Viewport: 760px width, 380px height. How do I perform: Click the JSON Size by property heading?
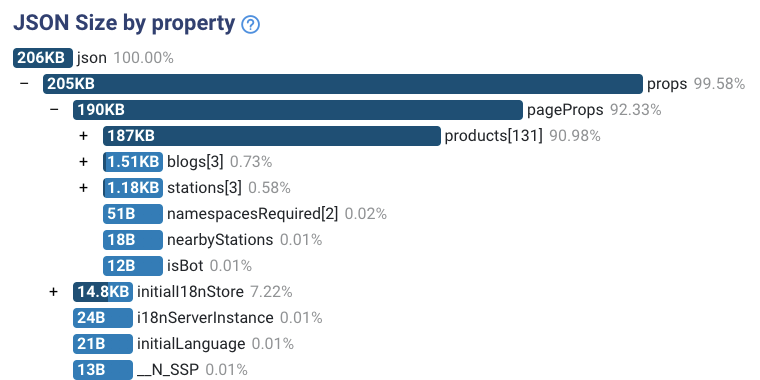(x=124, y=23)
